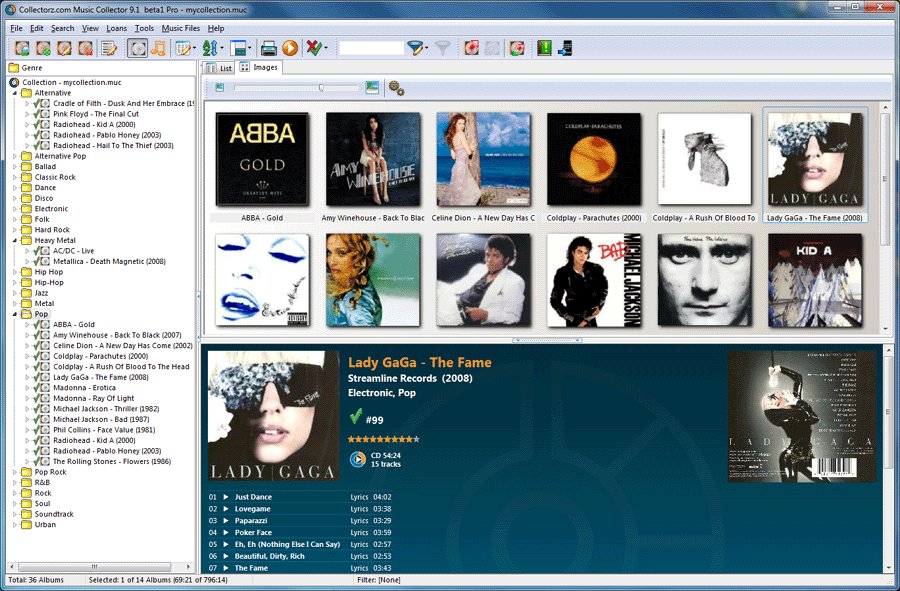Image resolution: width=900 pixels, height=591 pixels.
Task: Open the Edit Multiple Albums notepad icon
Action: (x=108, y=48)
